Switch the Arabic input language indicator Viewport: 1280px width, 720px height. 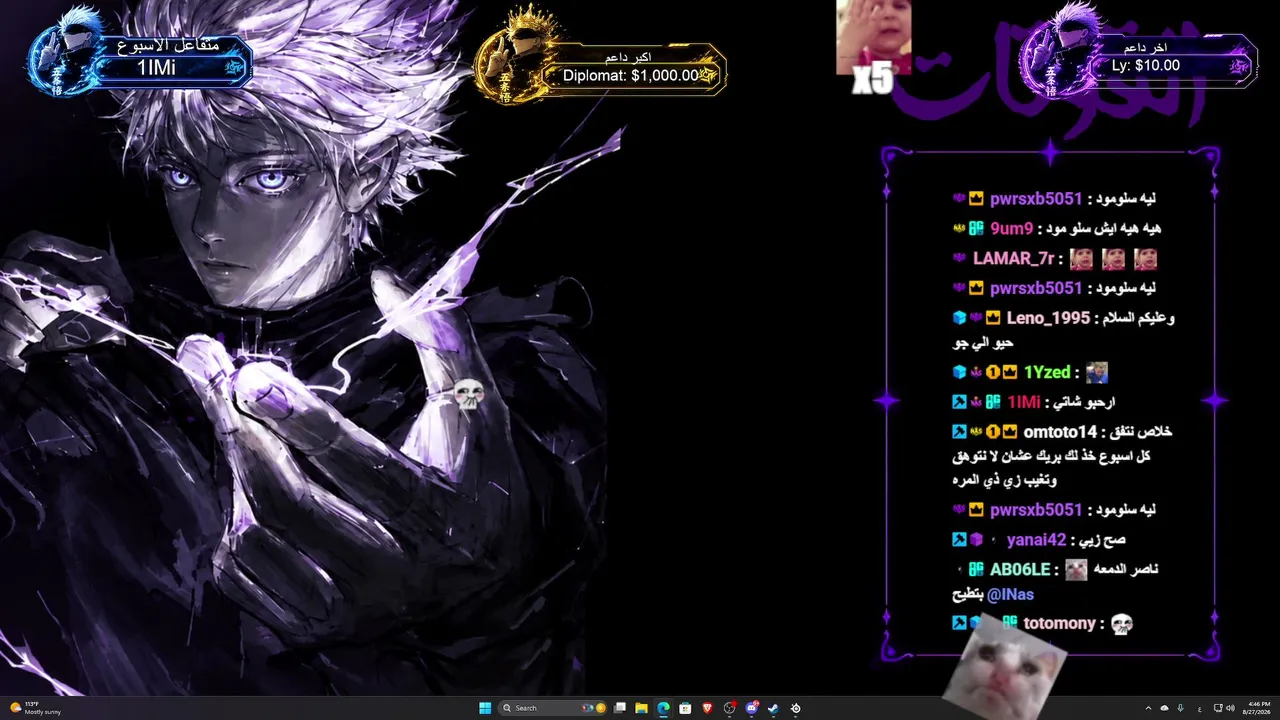[x=1200, y=708]
